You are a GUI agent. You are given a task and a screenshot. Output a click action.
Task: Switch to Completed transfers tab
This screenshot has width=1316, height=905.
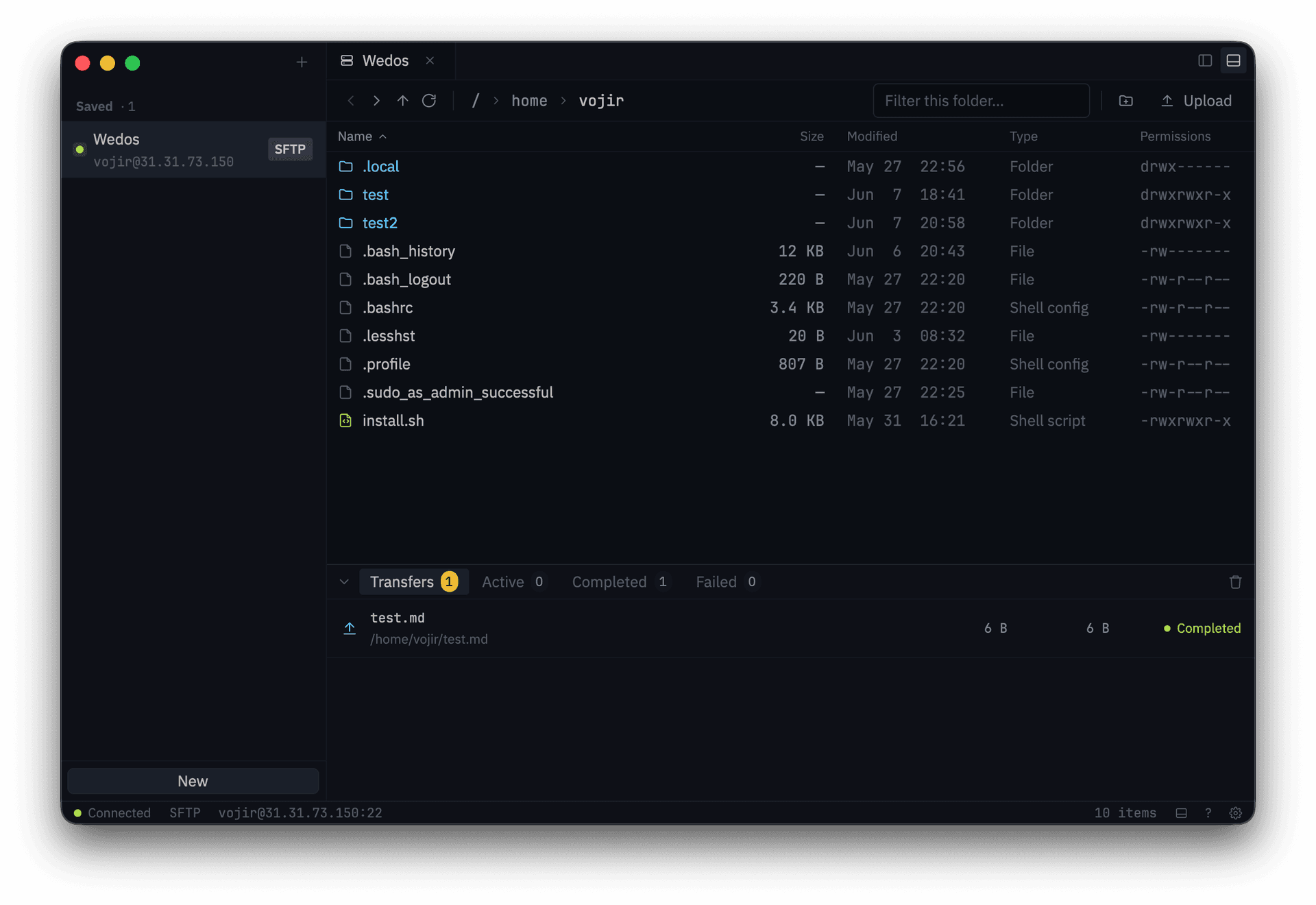coord(620,582)
